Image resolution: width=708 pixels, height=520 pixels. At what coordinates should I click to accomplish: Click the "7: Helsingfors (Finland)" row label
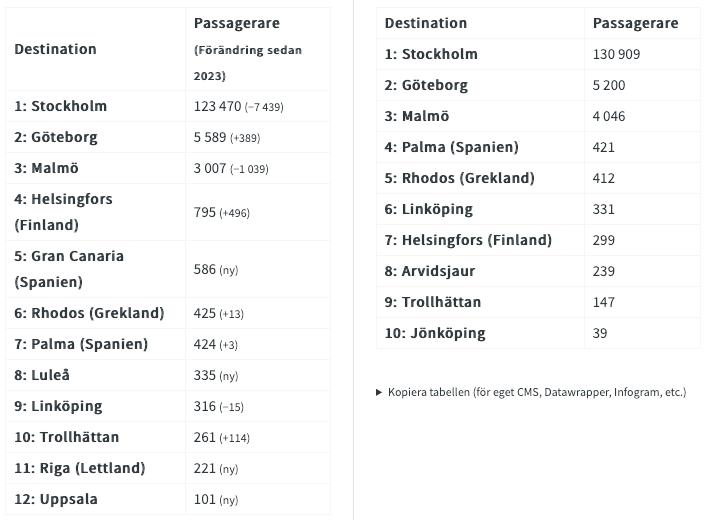[x=468, y=240]
